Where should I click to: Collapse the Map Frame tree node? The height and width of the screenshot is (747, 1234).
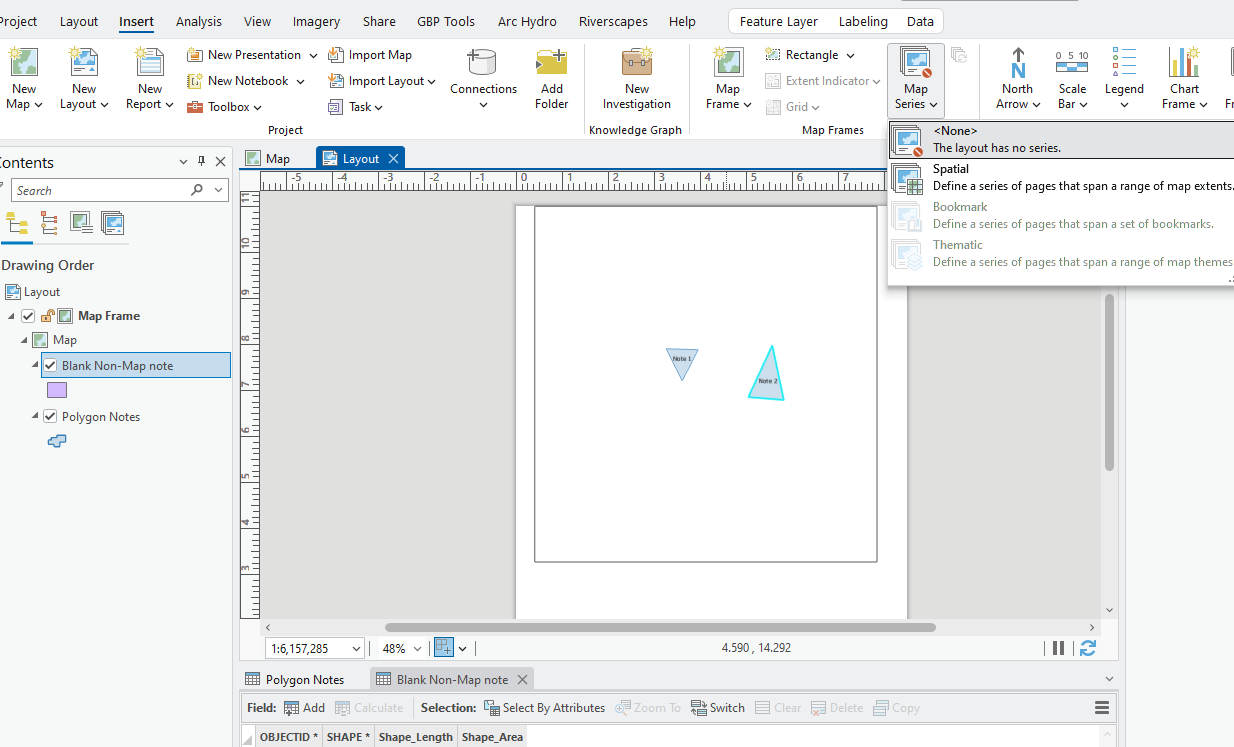12,316
